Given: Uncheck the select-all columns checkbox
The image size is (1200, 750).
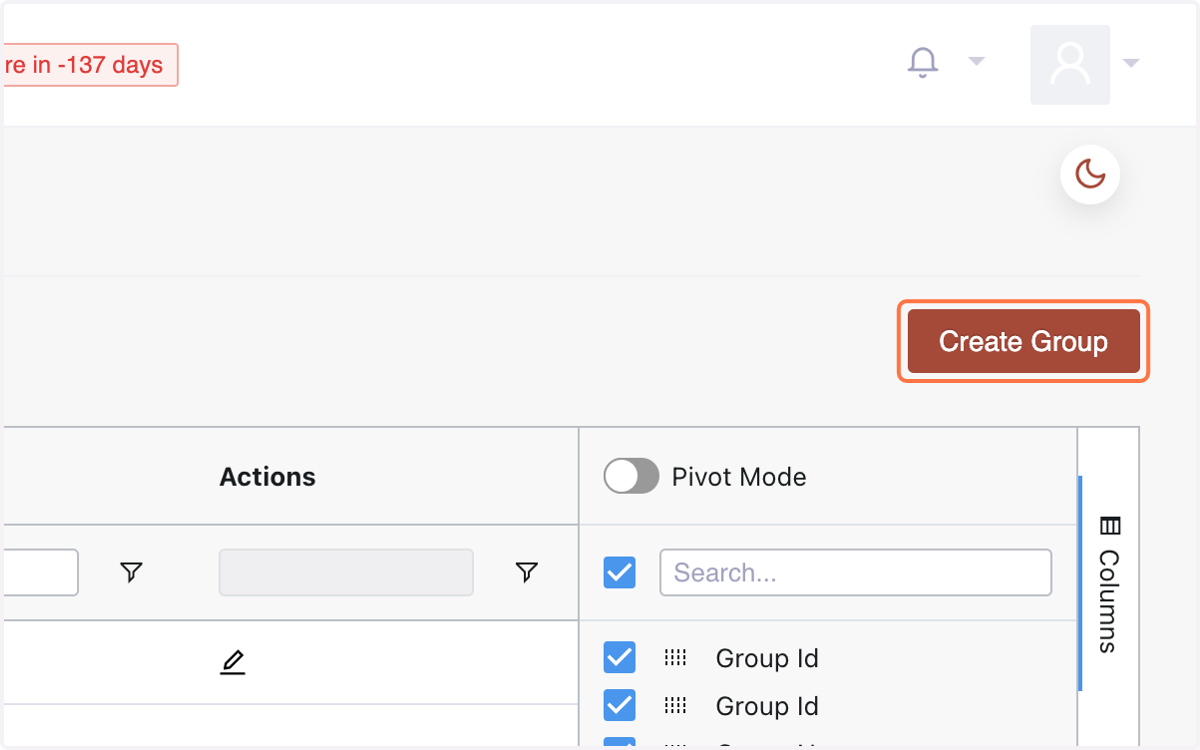Looking at the screenshot, I should click(x=620, y=572).
